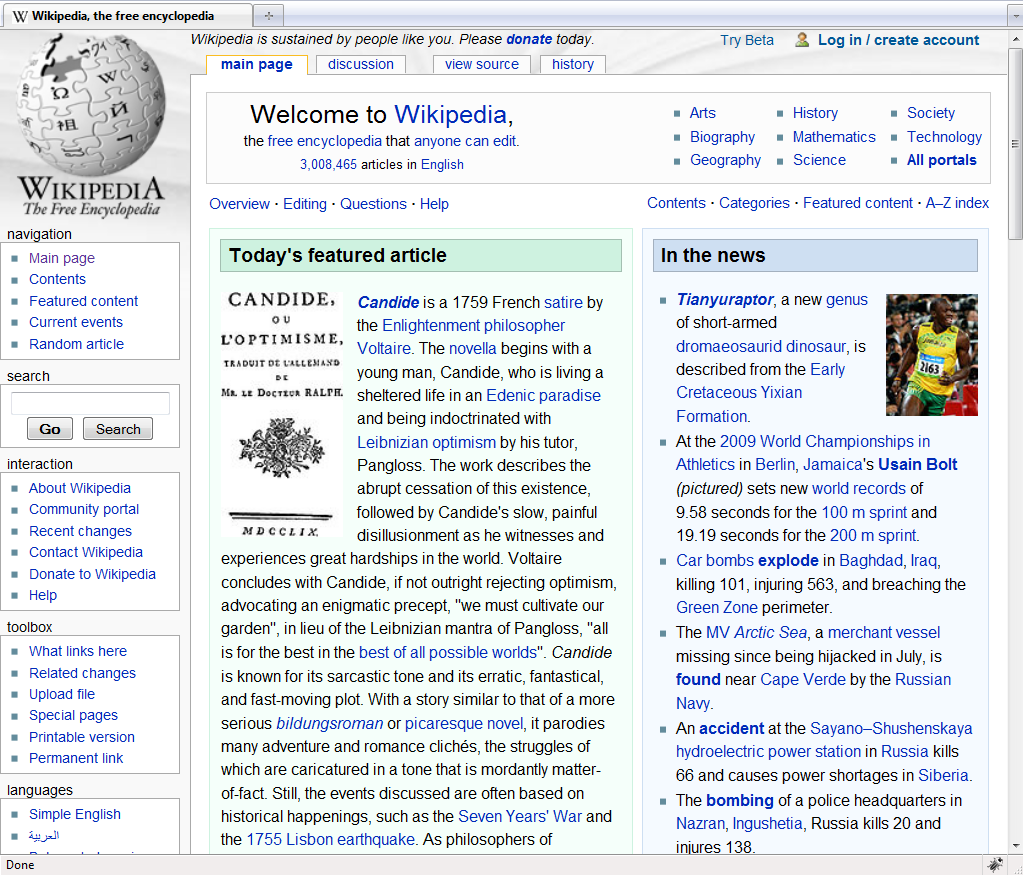This screenshot has width=1023, height=875.
Task: Open the Biography portal
Action: 722,137
